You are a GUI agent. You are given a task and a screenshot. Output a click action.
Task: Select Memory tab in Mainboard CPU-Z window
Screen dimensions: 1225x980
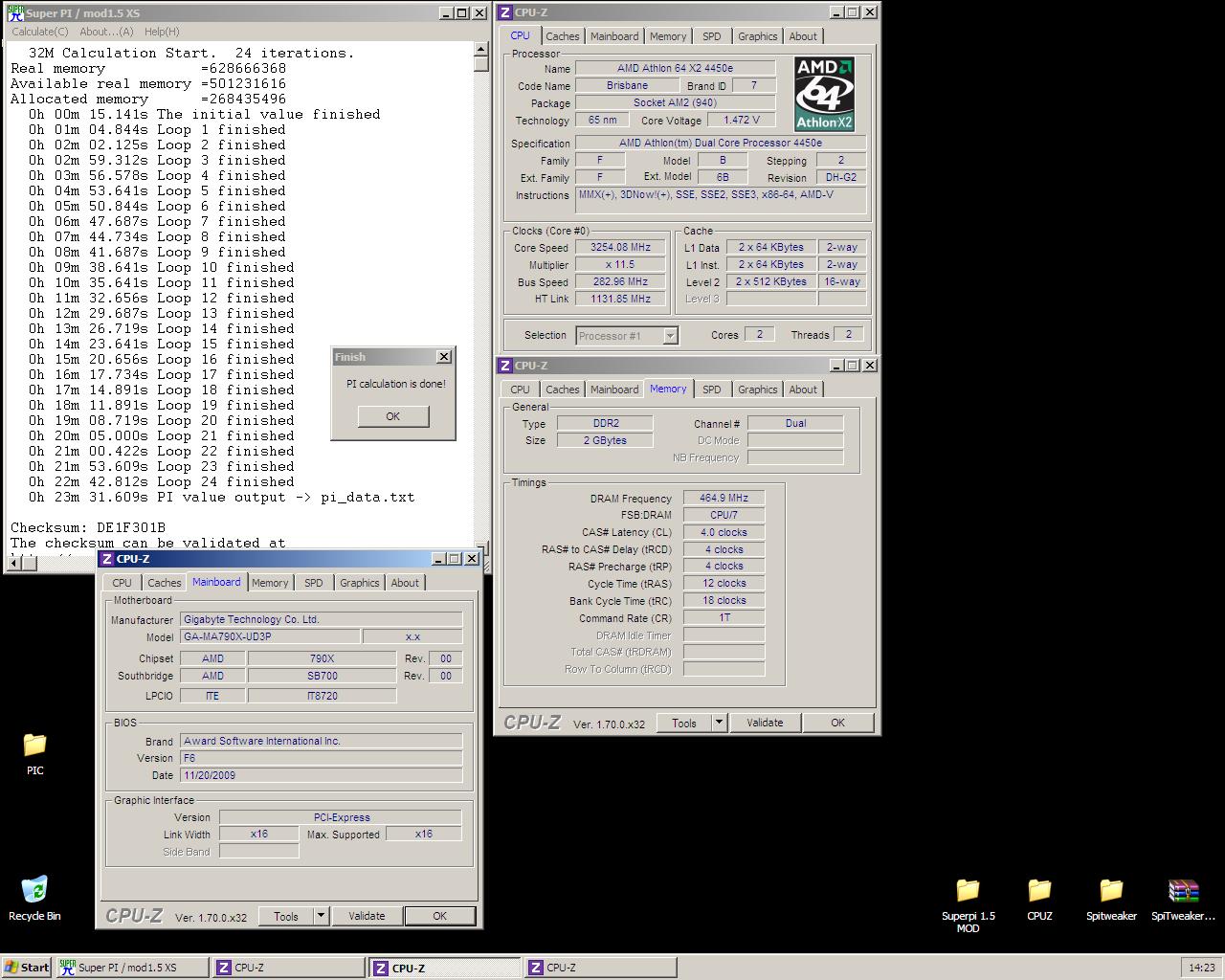click(x=270, y=583)
